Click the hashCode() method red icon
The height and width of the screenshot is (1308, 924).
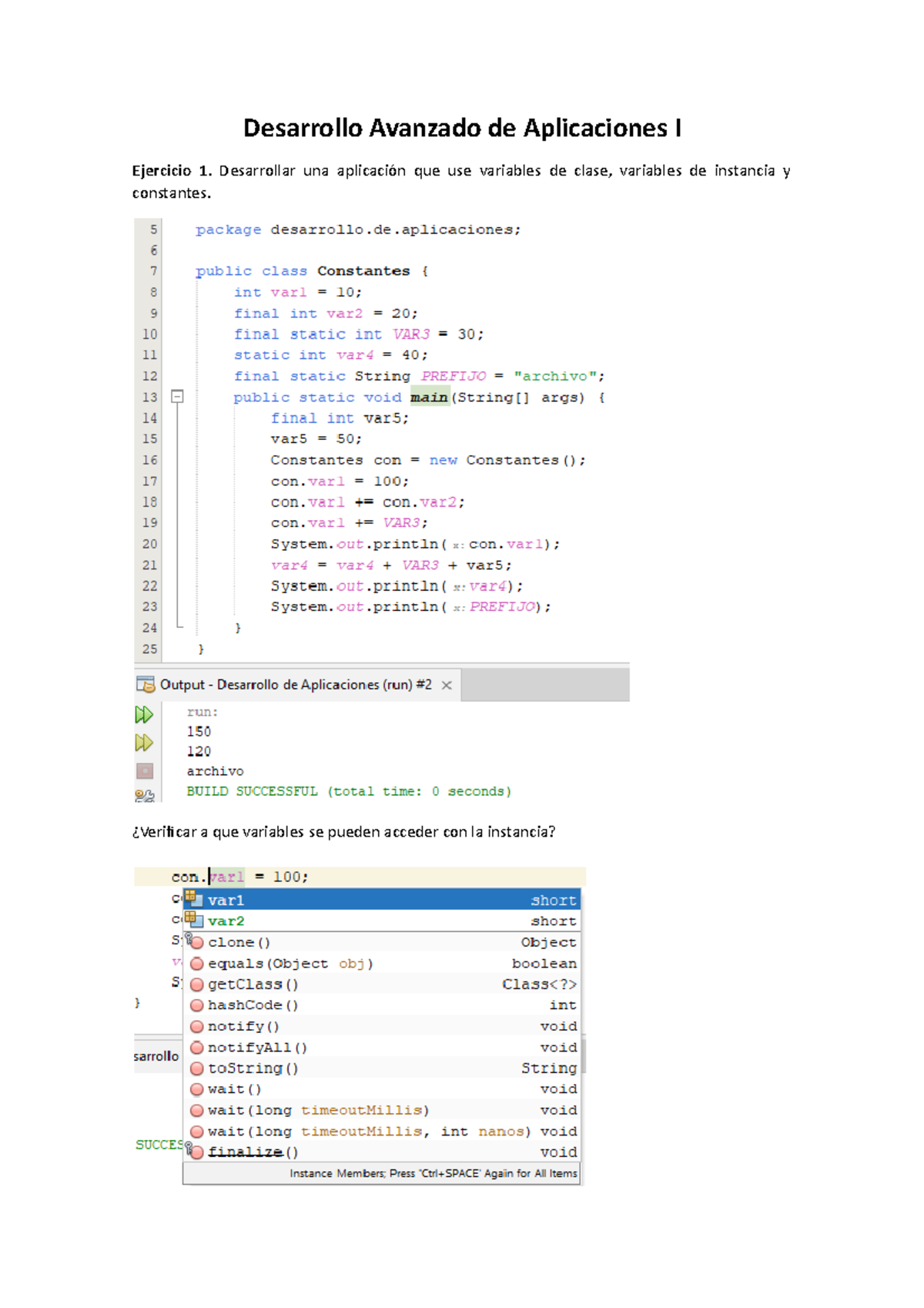click(197, 1004)
